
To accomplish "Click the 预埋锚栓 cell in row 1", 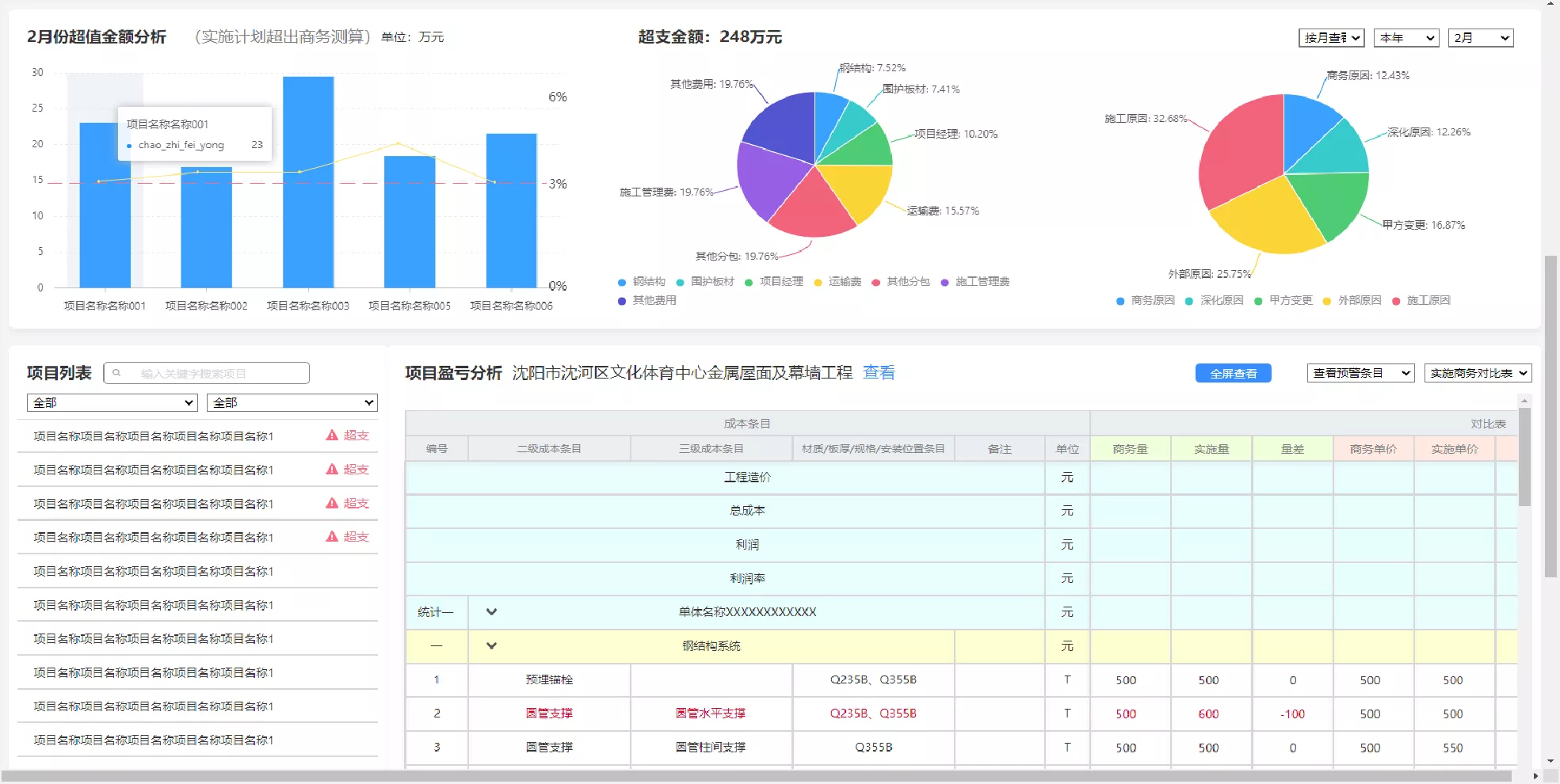I will (x=549, y=680).
